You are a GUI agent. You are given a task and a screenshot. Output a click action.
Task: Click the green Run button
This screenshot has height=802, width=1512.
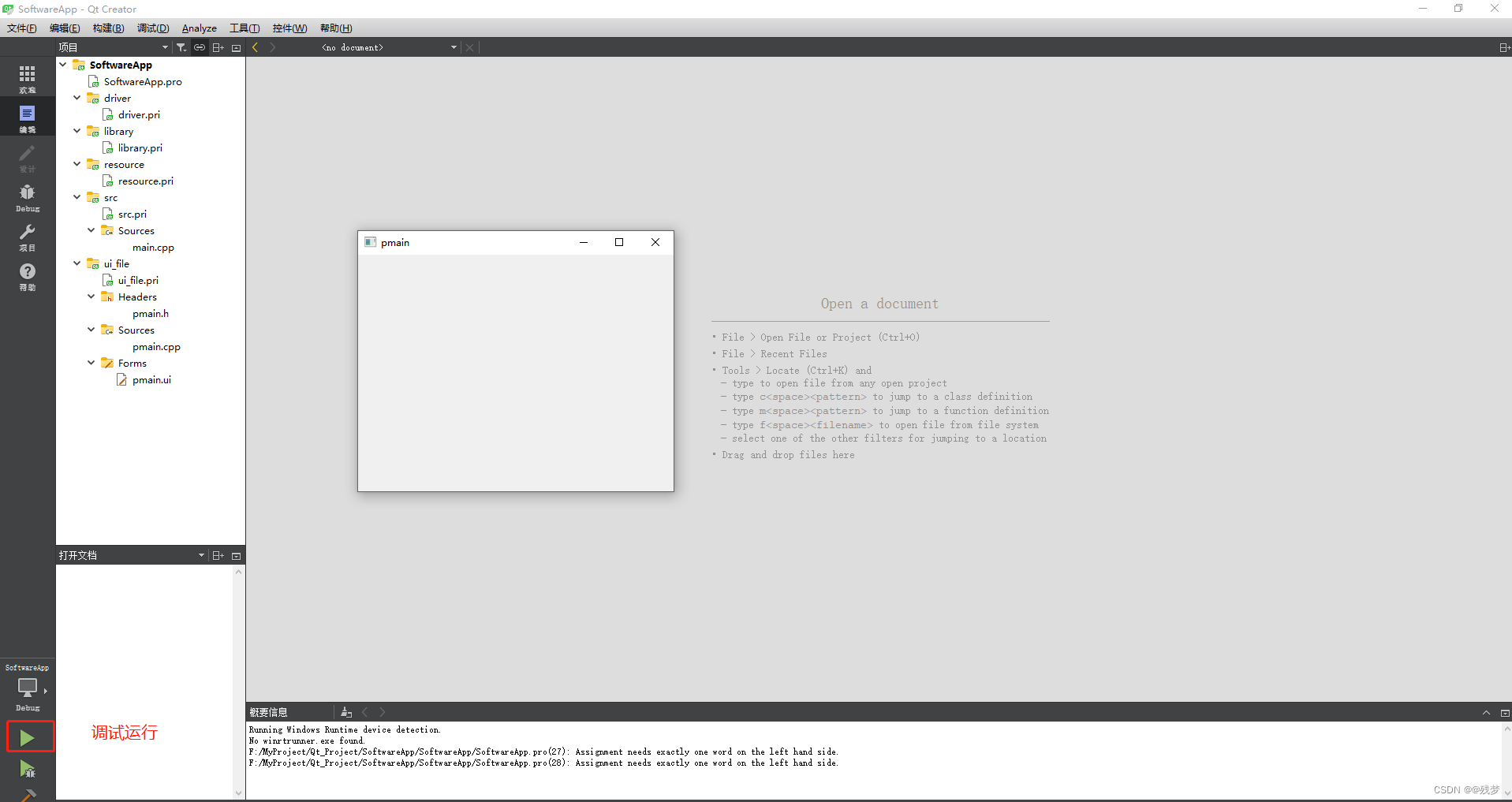coord(28,737)
